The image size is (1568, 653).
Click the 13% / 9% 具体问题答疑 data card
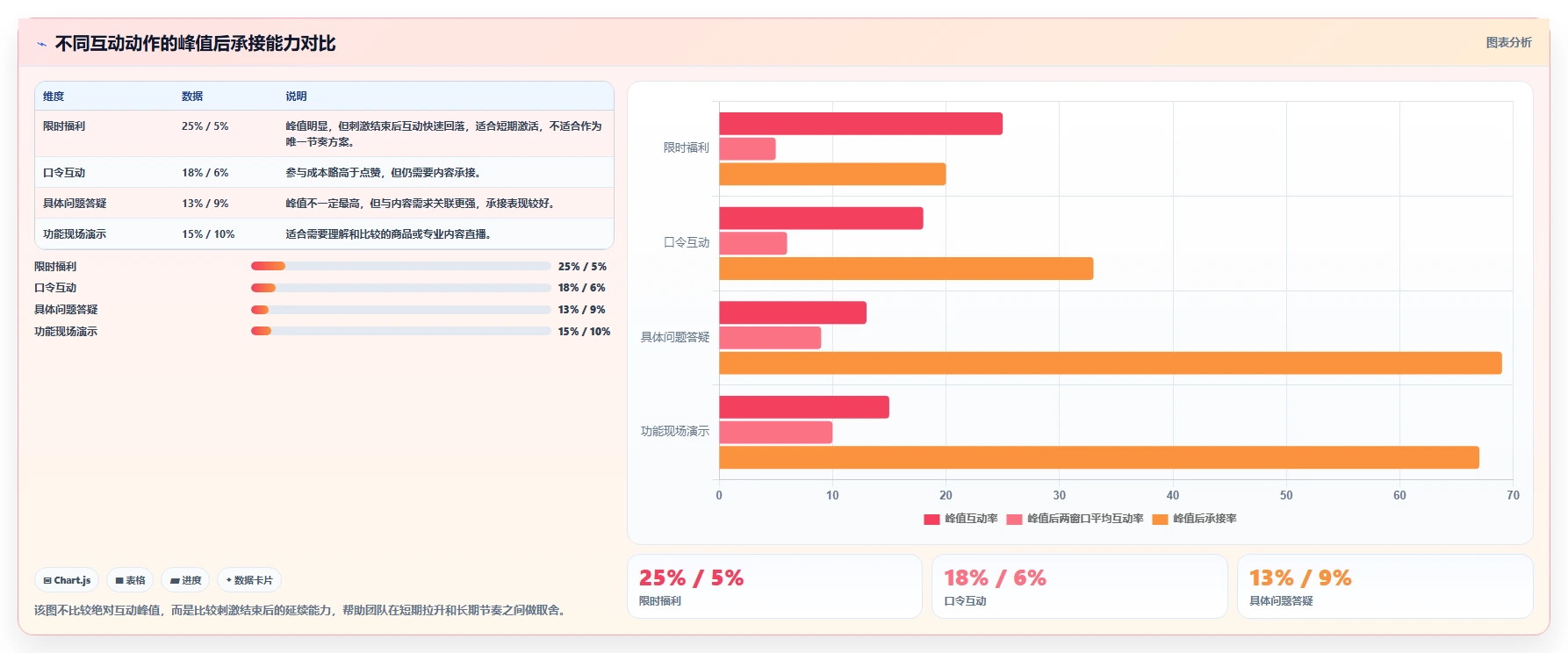pos(1385,586)
